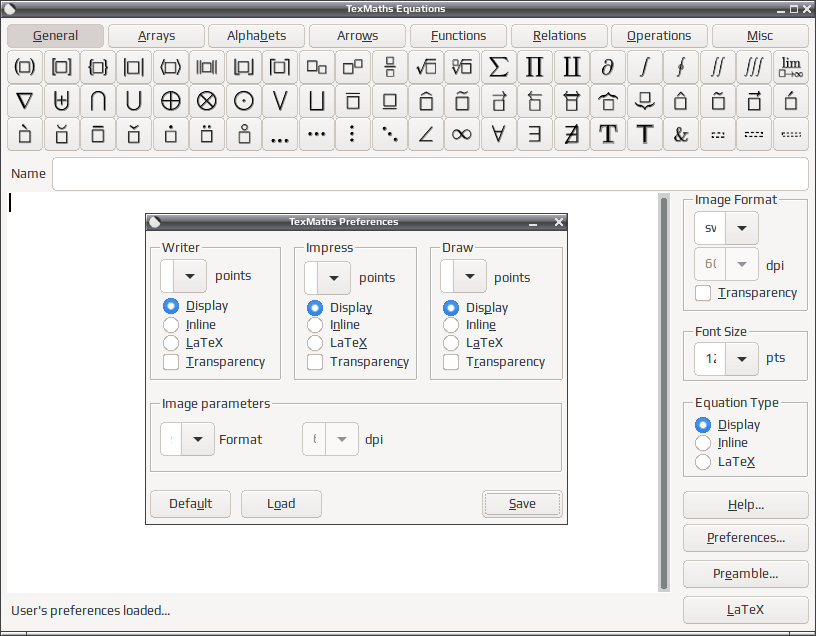Click the Load button in preferences
Image resolution: width=816 pixels, height=636 pixels.
281,504
